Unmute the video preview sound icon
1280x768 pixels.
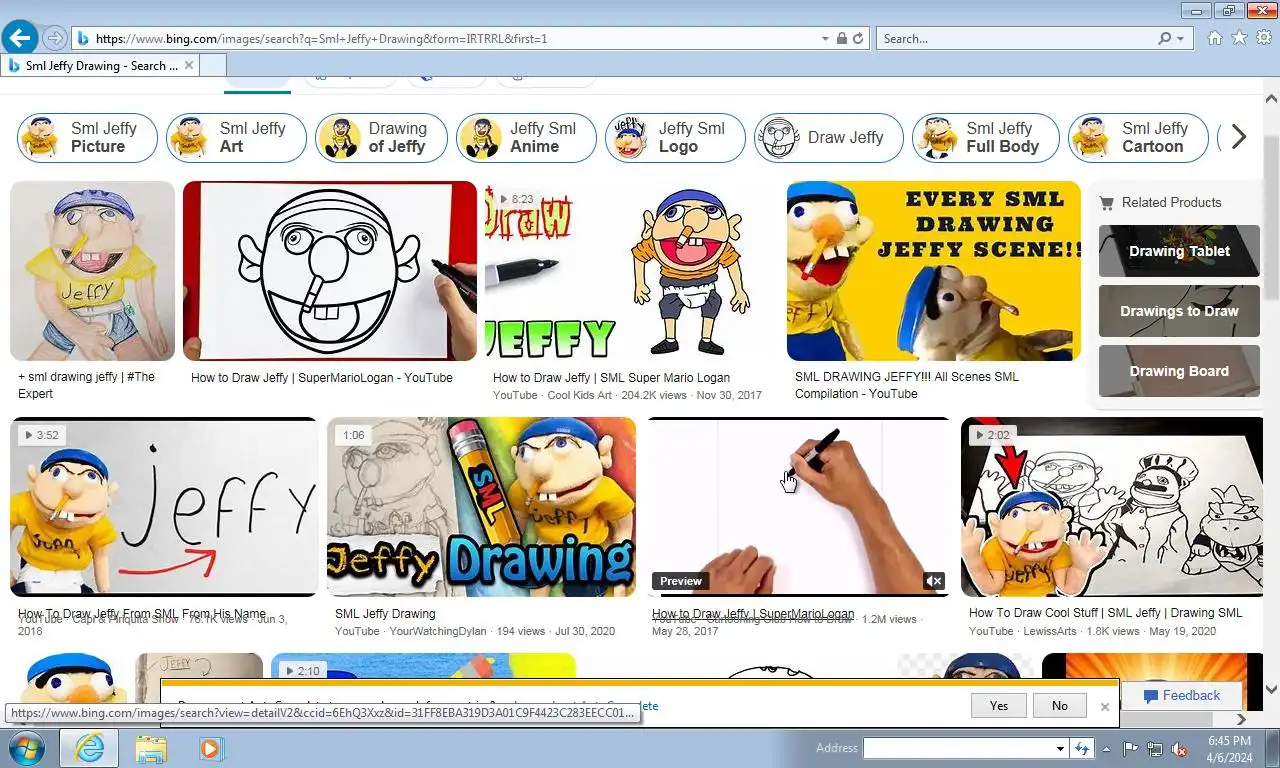click(x=933, y=581)
